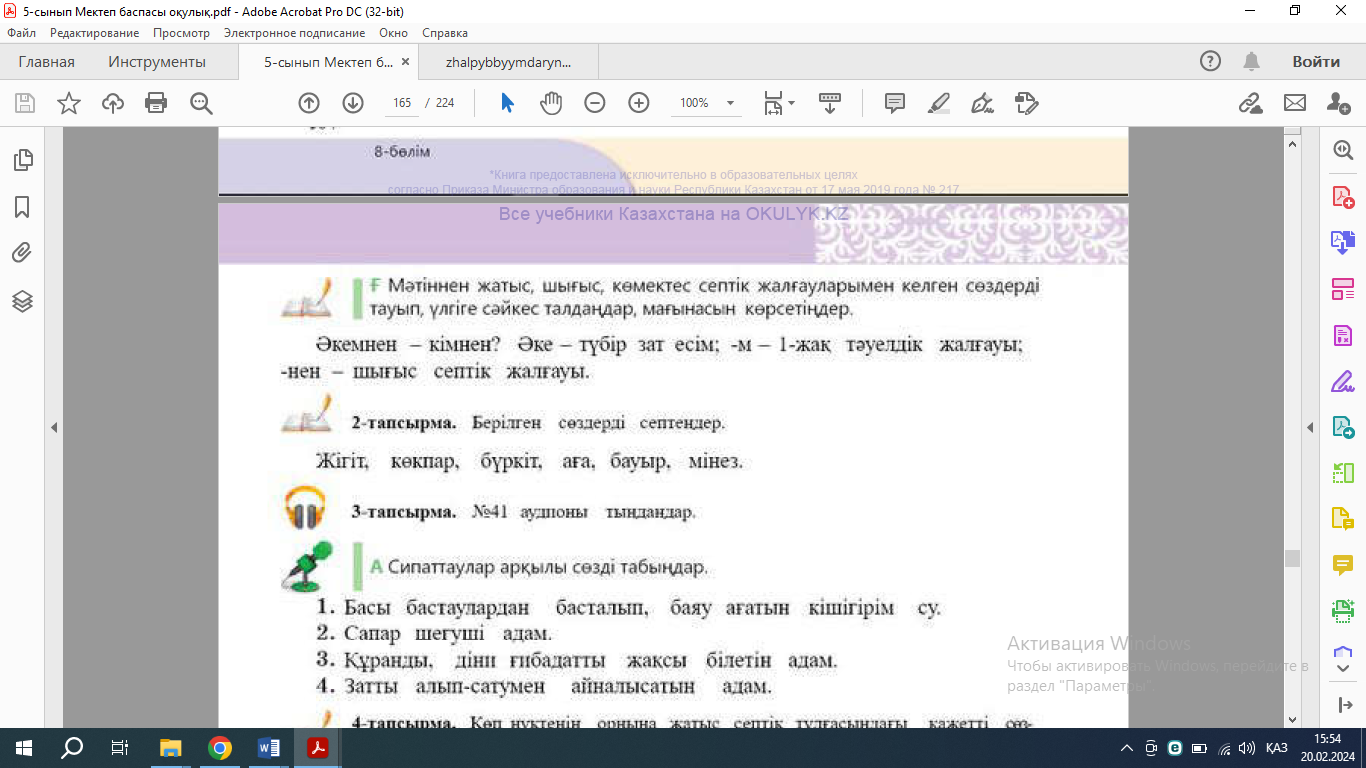Open Google Chrome from the taskbar
This screenshot has width=1366, height=768.
220,748
